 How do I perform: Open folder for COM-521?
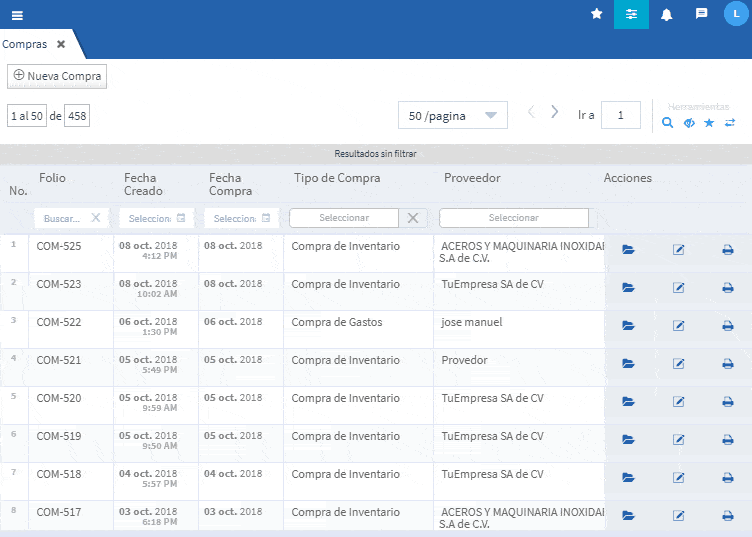pyautogui.click(x=628, y=363)
